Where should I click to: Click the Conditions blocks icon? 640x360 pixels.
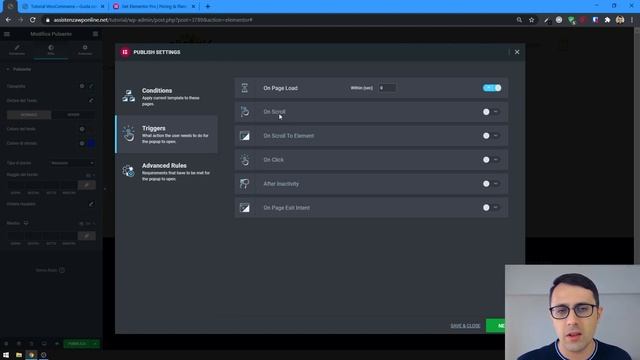coord(129,96)
